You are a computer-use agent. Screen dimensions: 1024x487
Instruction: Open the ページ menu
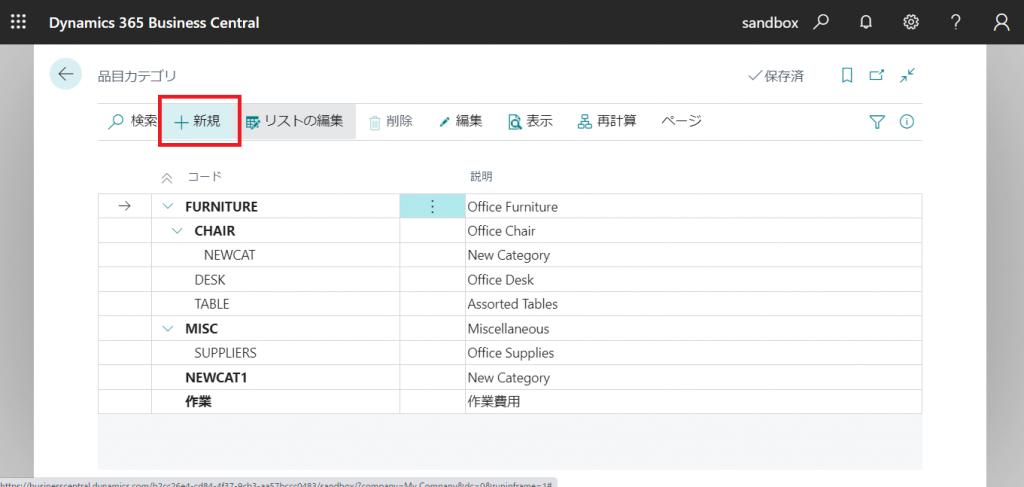point(681,121)
